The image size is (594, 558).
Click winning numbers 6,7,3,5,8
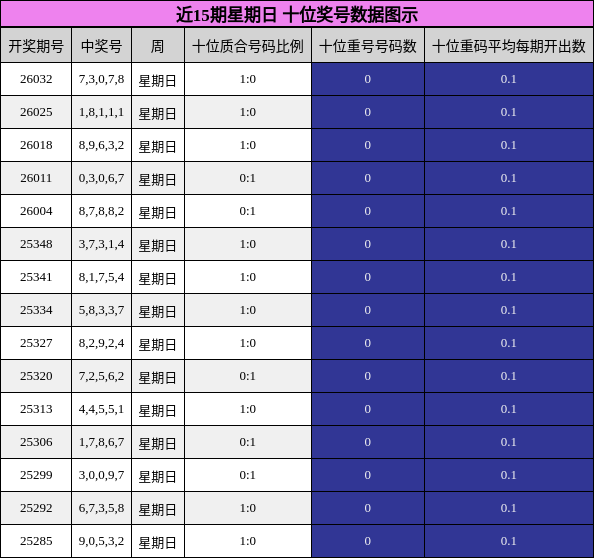(102, 508)
